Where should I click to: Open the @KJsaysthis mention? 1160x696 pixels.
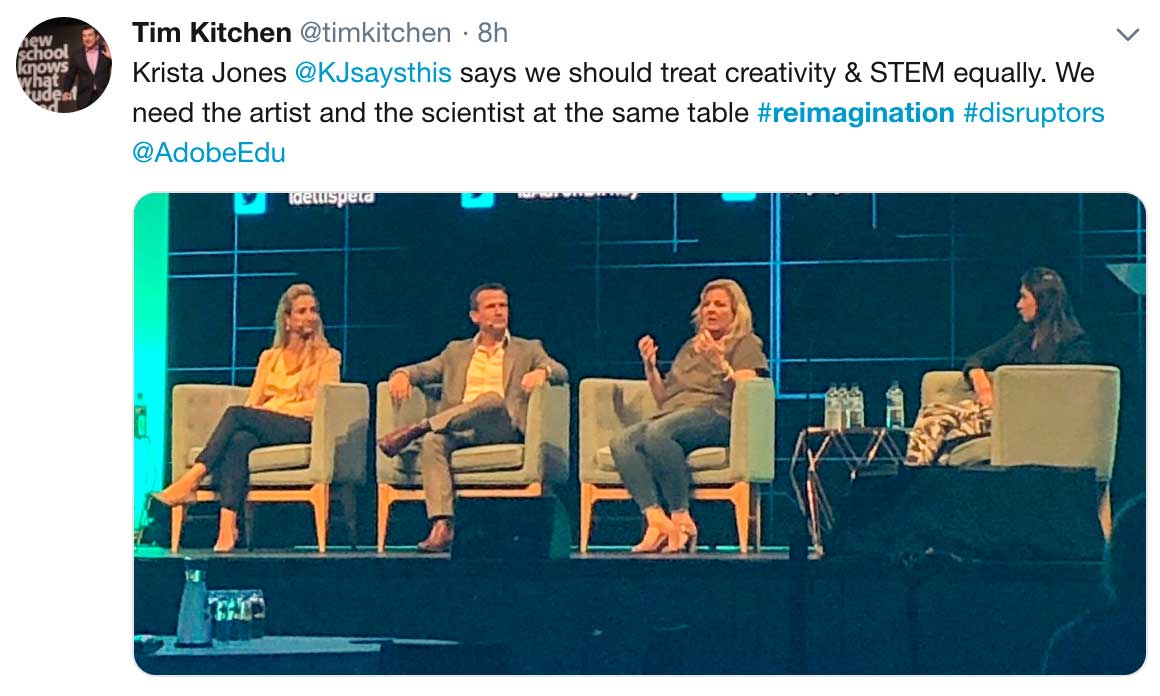coord(372,73)
